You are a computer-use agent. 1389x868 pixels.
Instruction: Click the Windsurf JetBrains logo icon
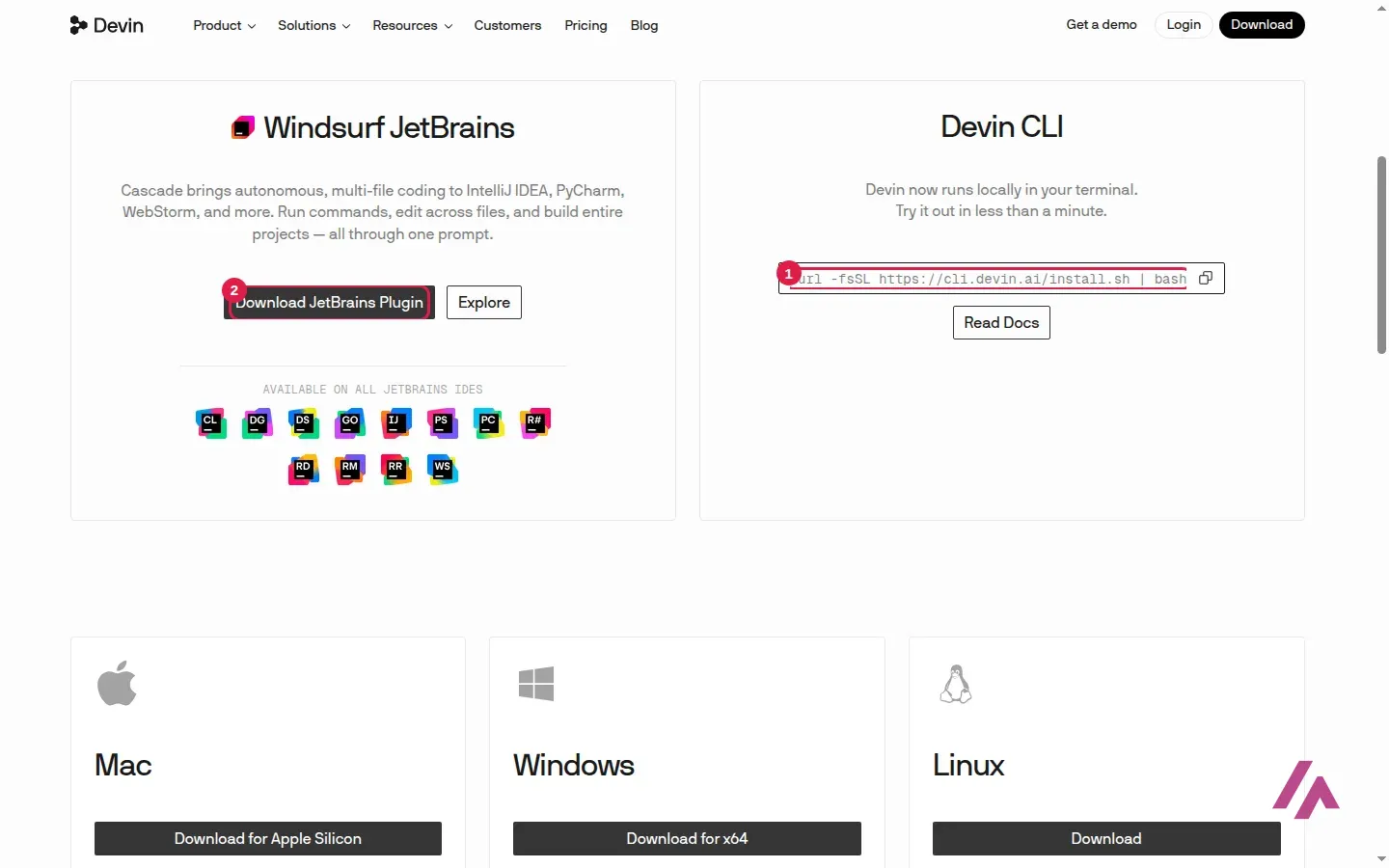pyautogui.click(x=243, y=127)
